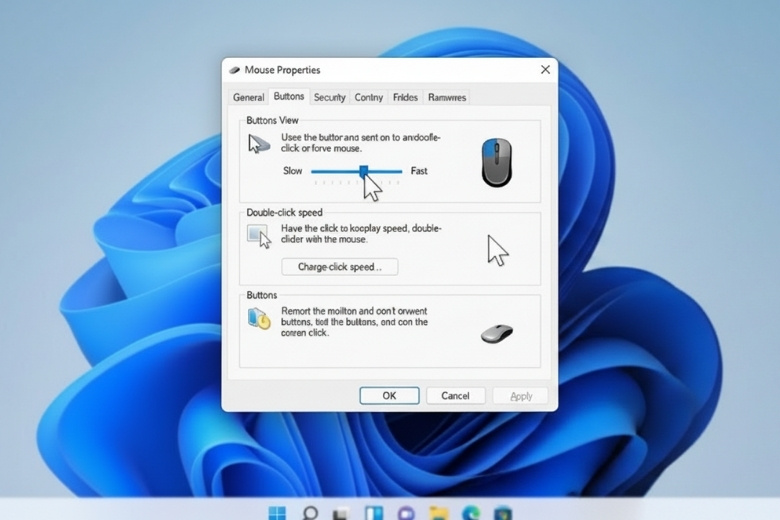Image resolution: width=780 pixels, height=520 pixels.
Task: Go to the Ramwres tab
Action: tap(447, 97)
